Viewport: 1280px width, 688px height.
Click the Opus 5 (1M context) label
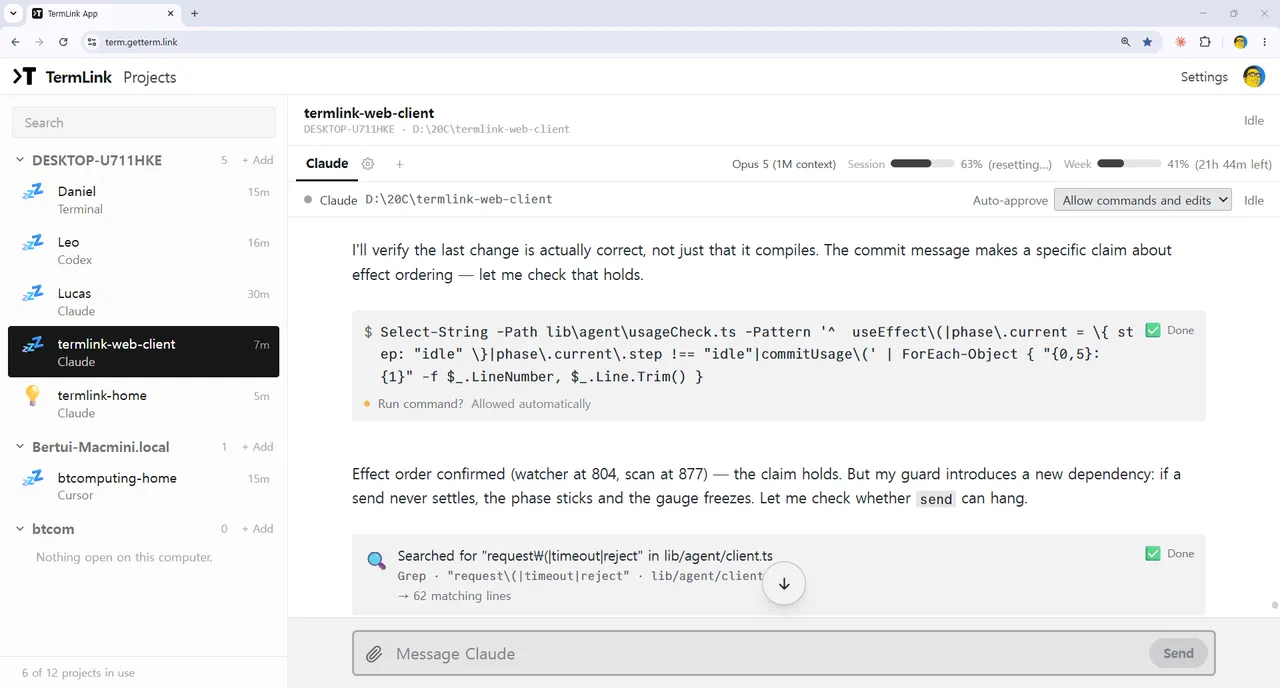784,164
